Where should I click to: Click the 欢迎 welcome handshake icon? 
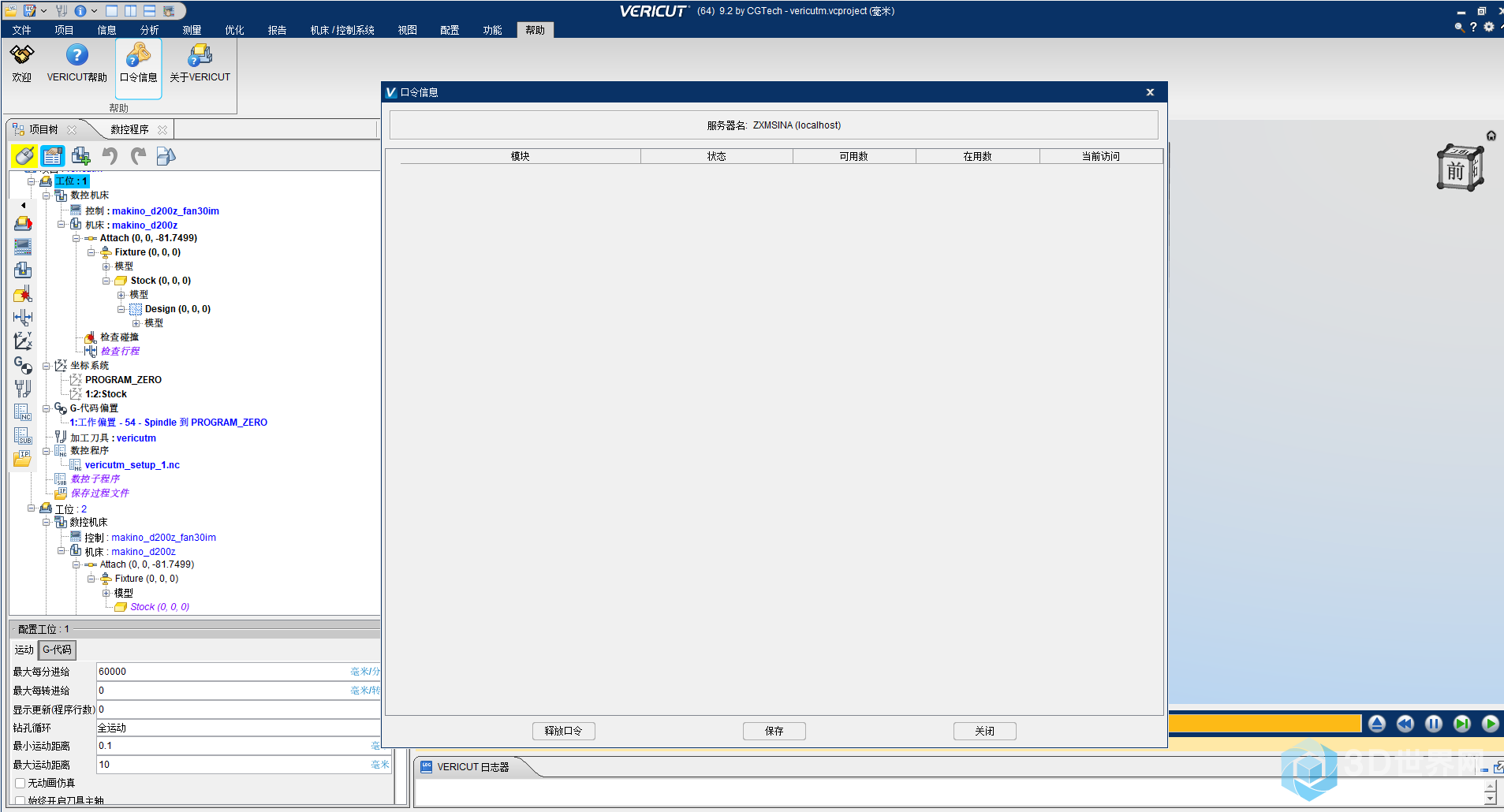pyautogui.click(x=22, y=54)
